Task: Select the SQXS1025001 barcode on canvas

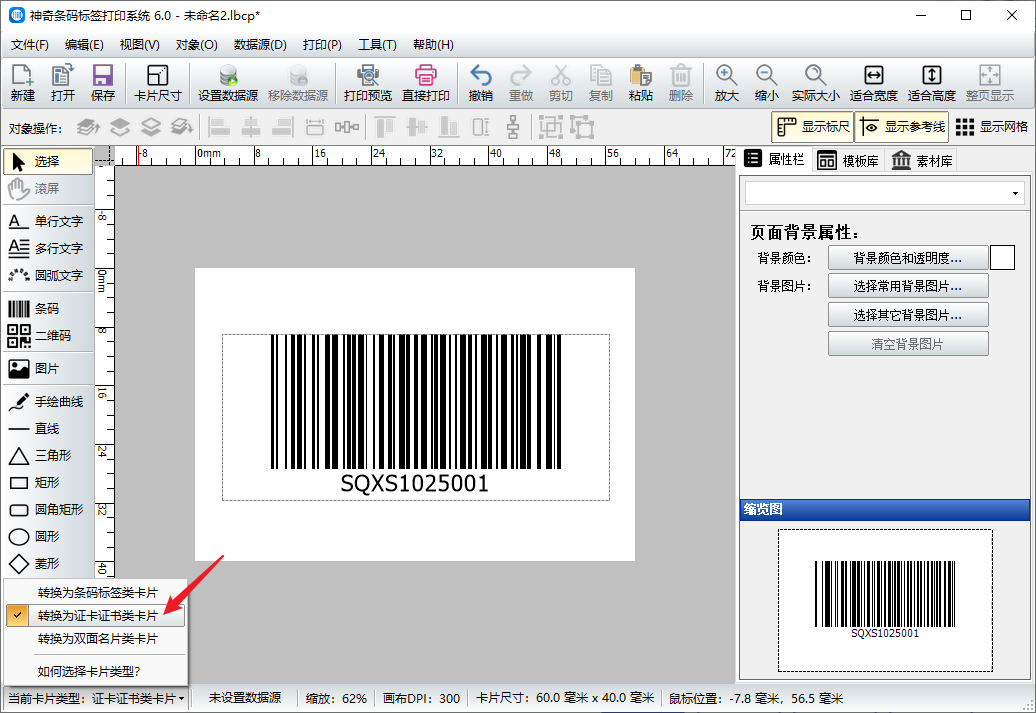Action: coord(416,417)
